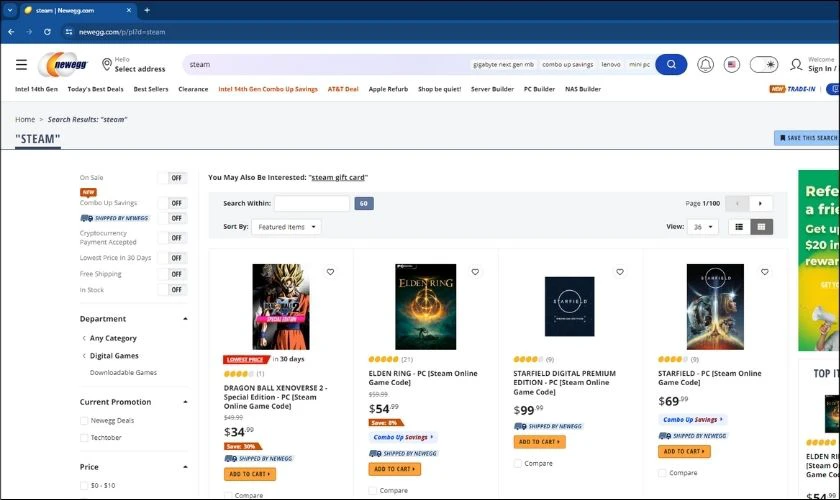Screen dimensions: 840x500
Task: Open the notifications bell icon
Action: tap(705, 65)
